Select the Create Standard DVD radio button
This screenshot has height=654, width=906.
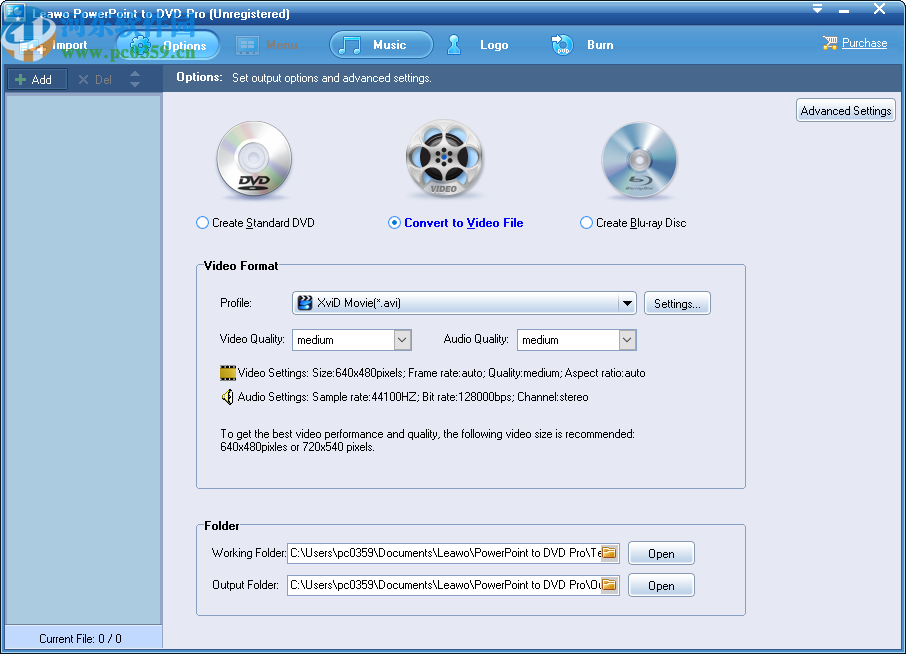[x=201, y=222]
